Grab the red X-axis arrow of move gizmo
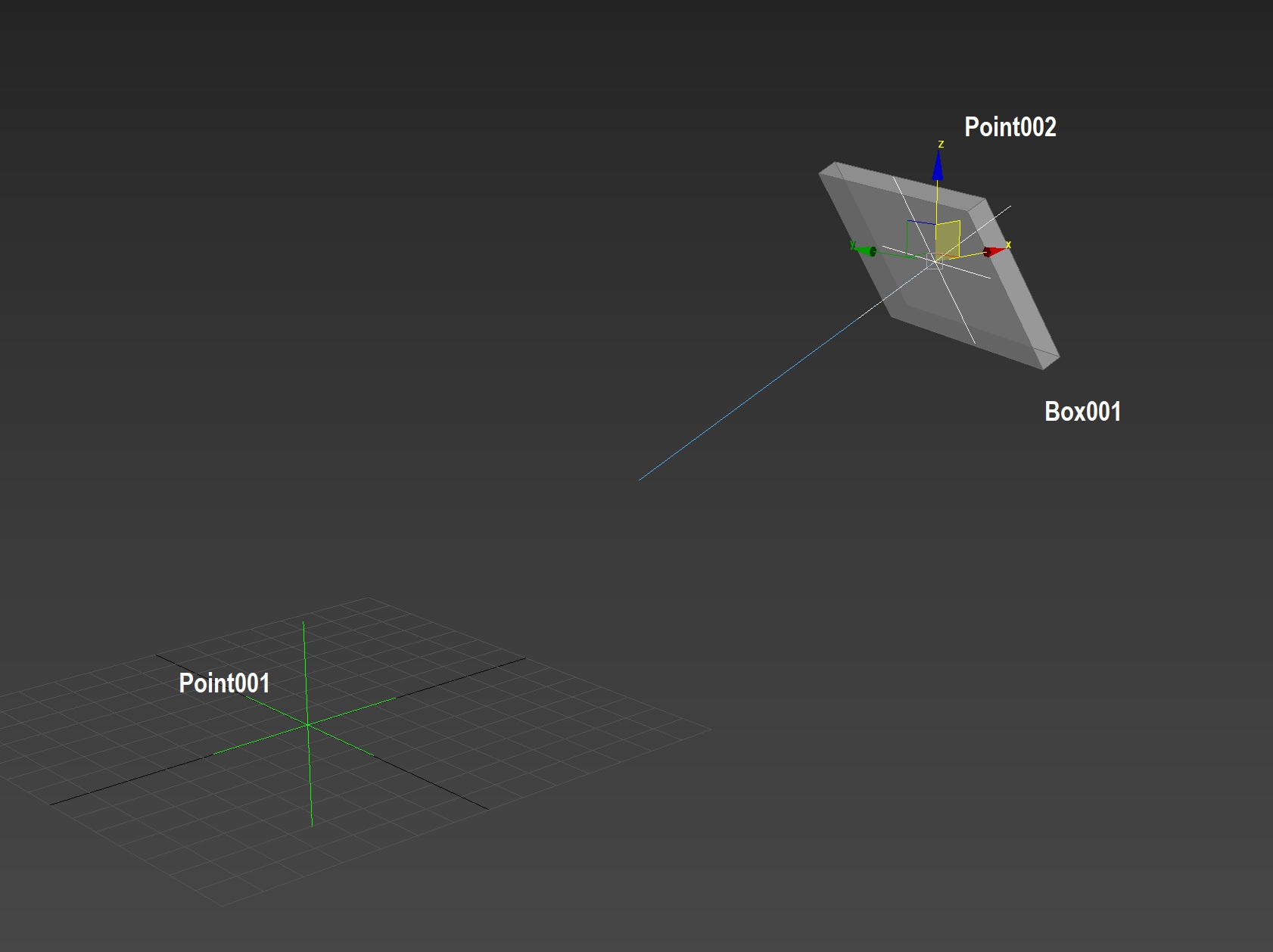This screenshot has height=952, width=1273. pyautogui.click(x=994, y=251)
